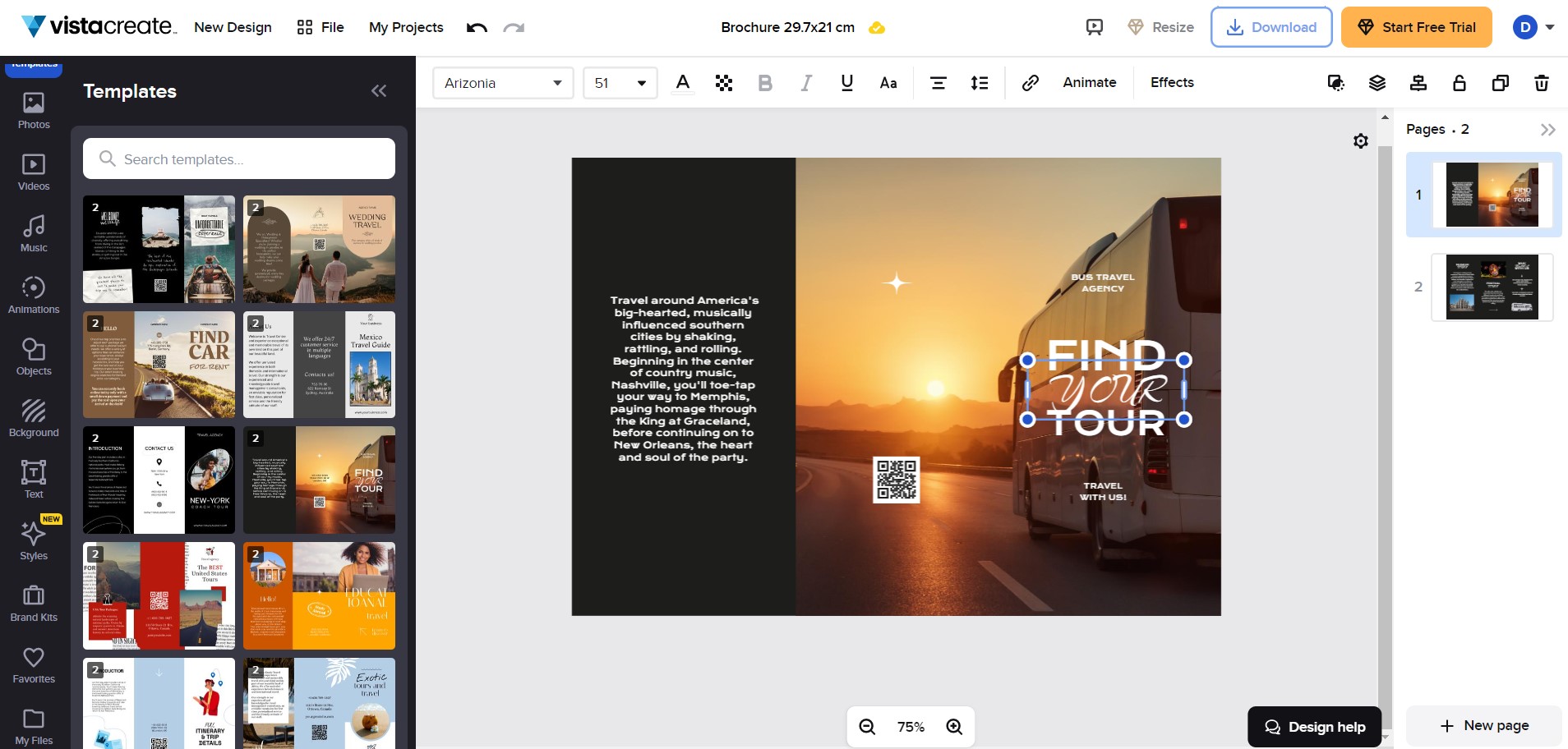Duplicate the selected element

point(1501,83)
